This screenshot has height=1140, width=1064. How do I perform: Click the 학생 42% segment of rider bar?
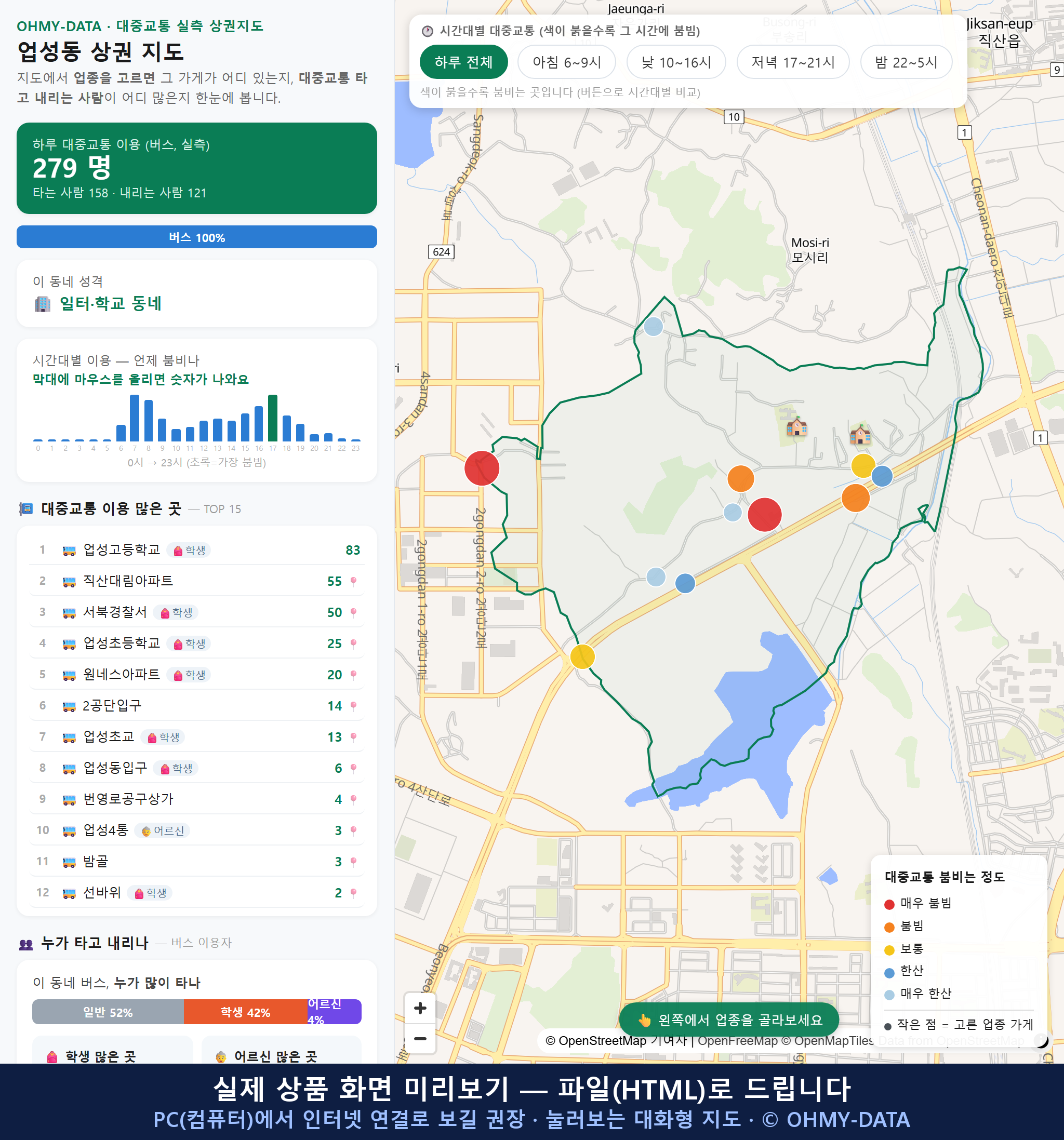[245, 1012]
